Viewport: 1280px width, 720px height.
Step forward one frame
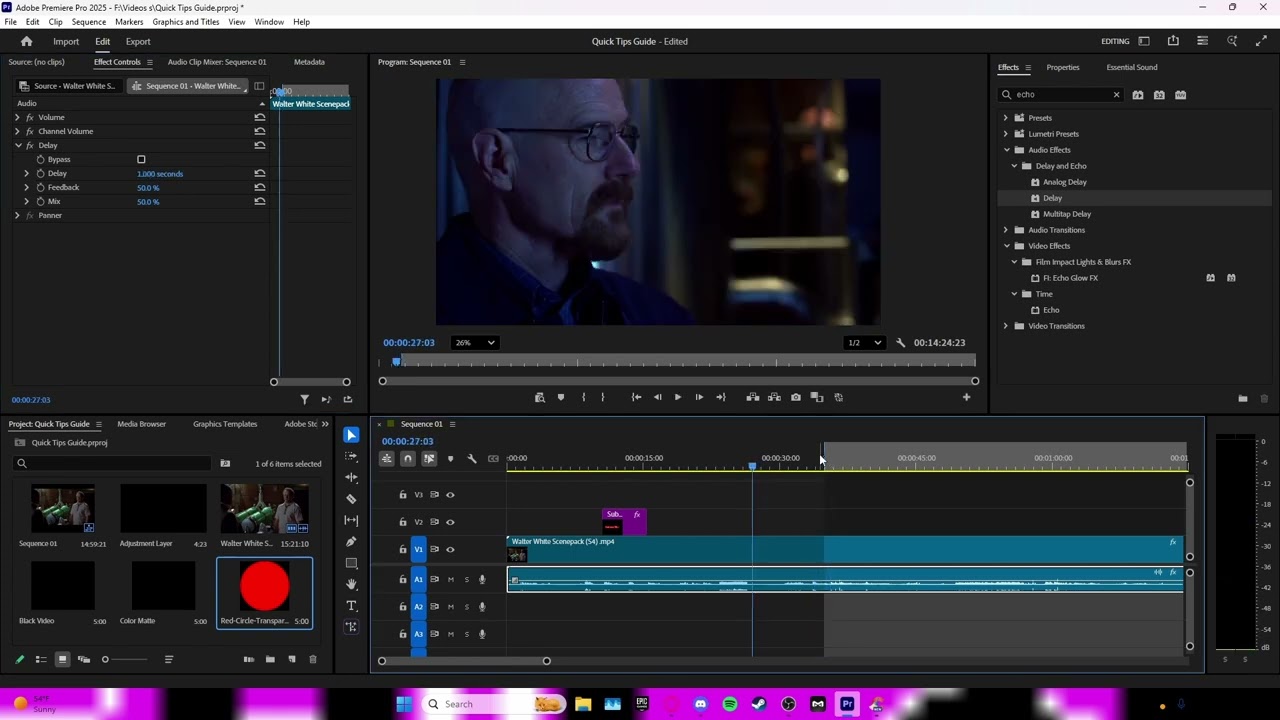pyautogui.click(x=699, y=397)
